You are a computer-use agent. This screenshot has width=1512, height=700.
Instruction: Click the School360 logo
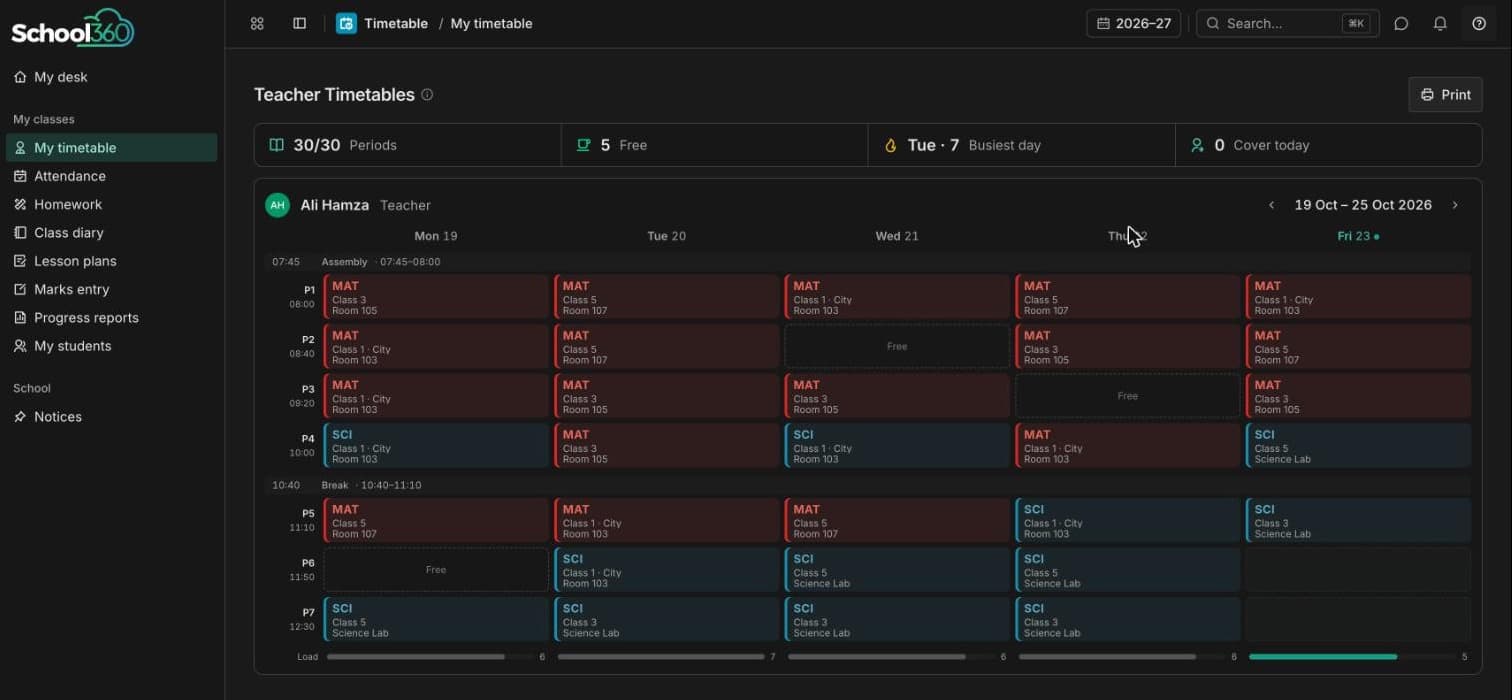[x=73, y=28]
